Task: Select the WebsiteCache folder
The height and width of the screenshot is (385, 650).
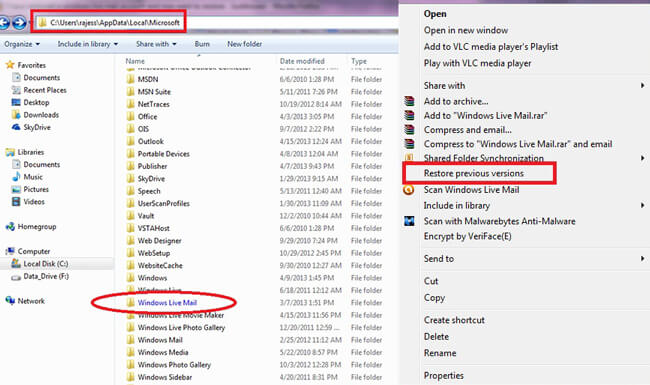Action: (160, 265)
